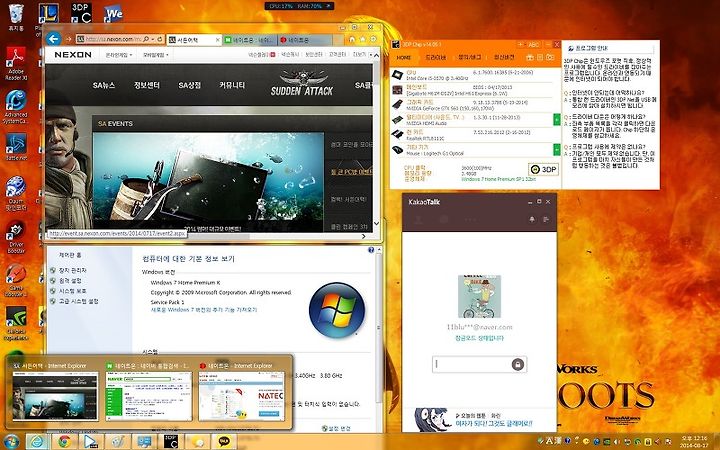This screenshot has width=720, height=450.
Task: Select HOME tab in 3DP Chip
Action: coord(404,58)
